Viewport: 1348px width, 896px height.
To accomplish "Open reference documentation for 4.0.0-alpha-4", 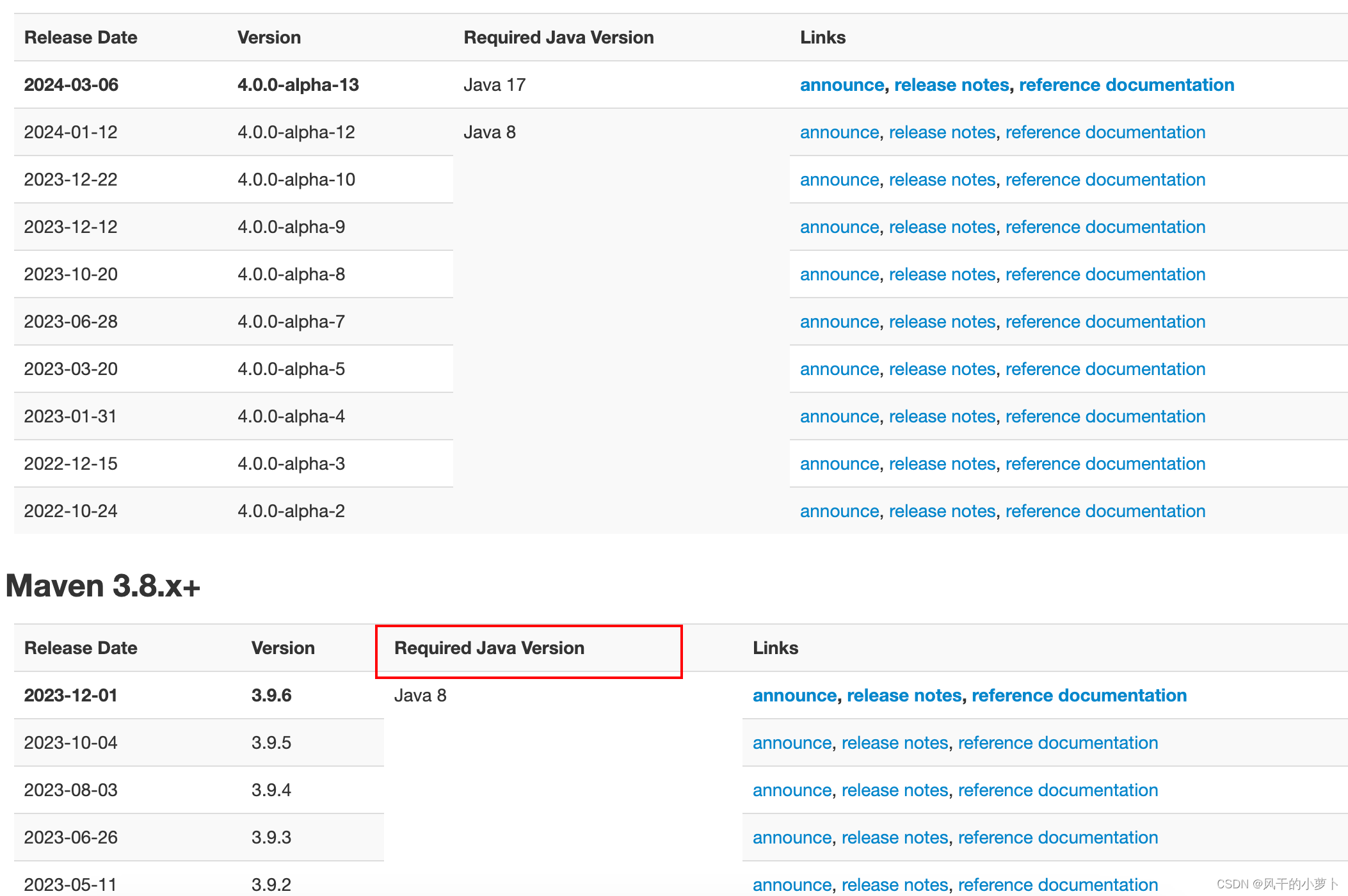I will pyautogui.click(x=1105, y=416).
